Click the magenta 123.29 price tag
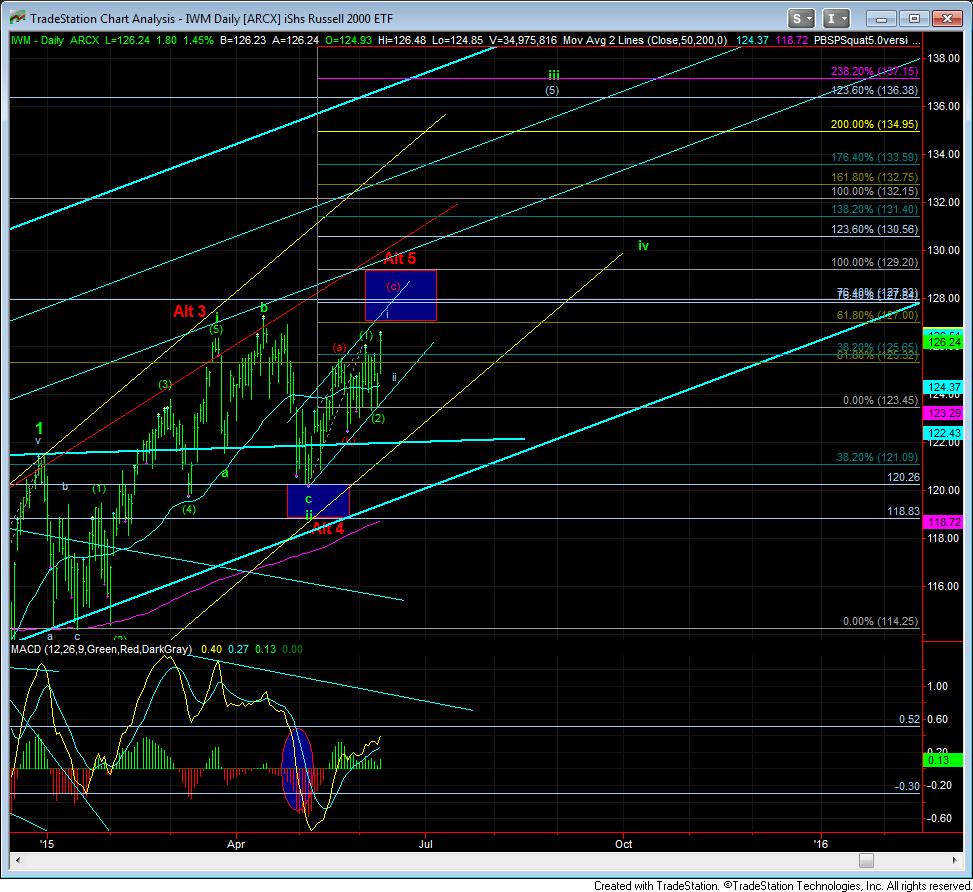The image size is (973, 892). point(943,413)
